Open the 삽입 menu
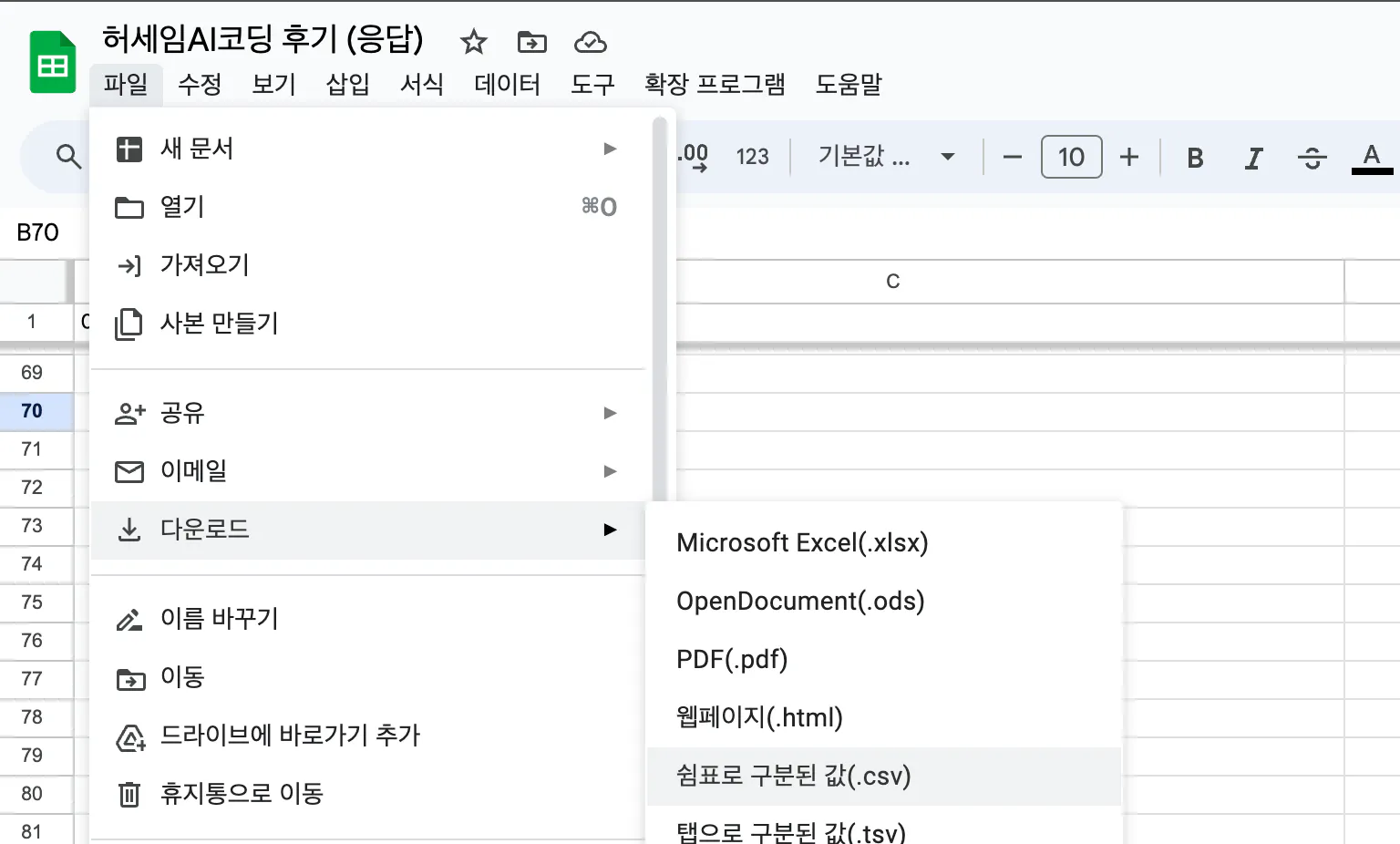The image size is (1400, 844). click(x=348, y=85)
